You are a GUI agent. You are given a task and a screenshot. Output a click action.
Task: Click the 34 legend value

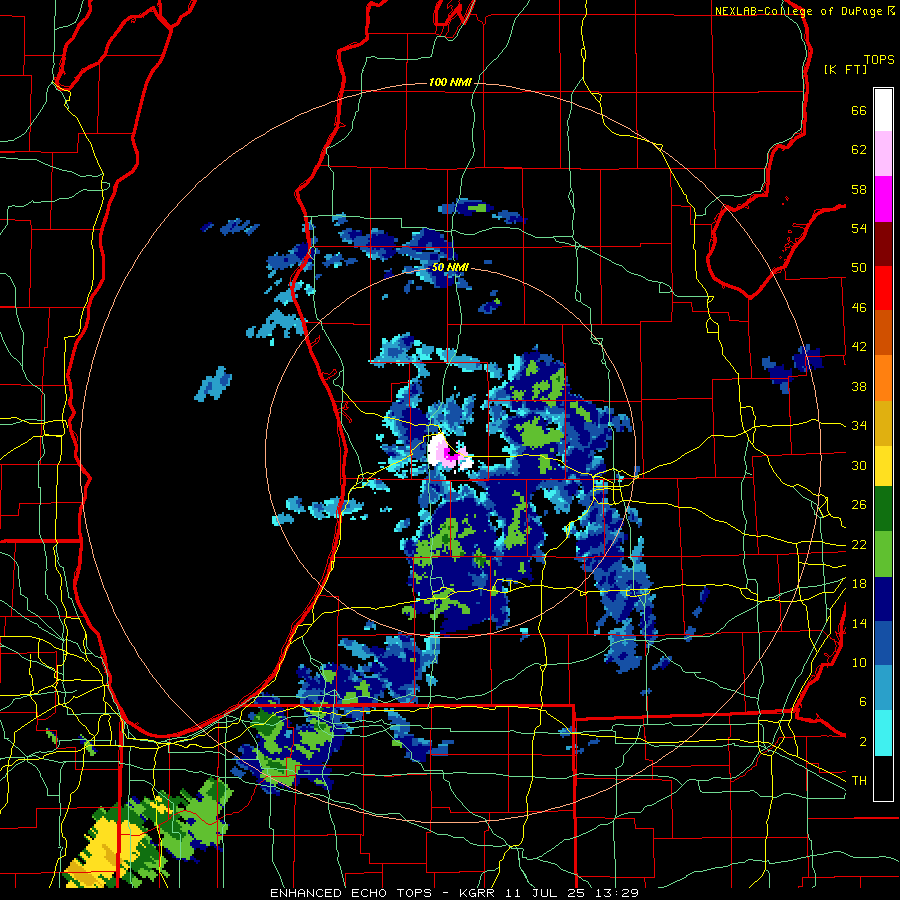click(x=859, y=425)
